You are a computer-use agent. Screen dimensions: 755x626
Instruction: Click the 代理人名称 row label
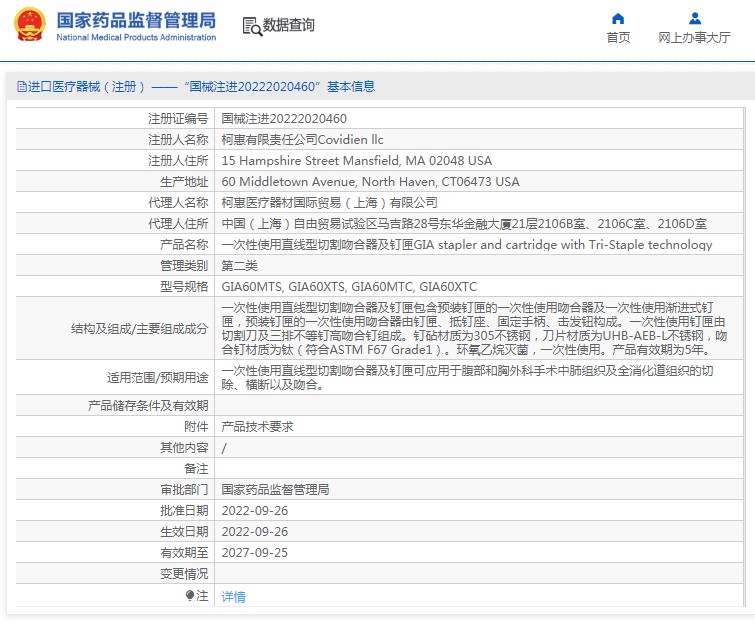coord(178,203)
